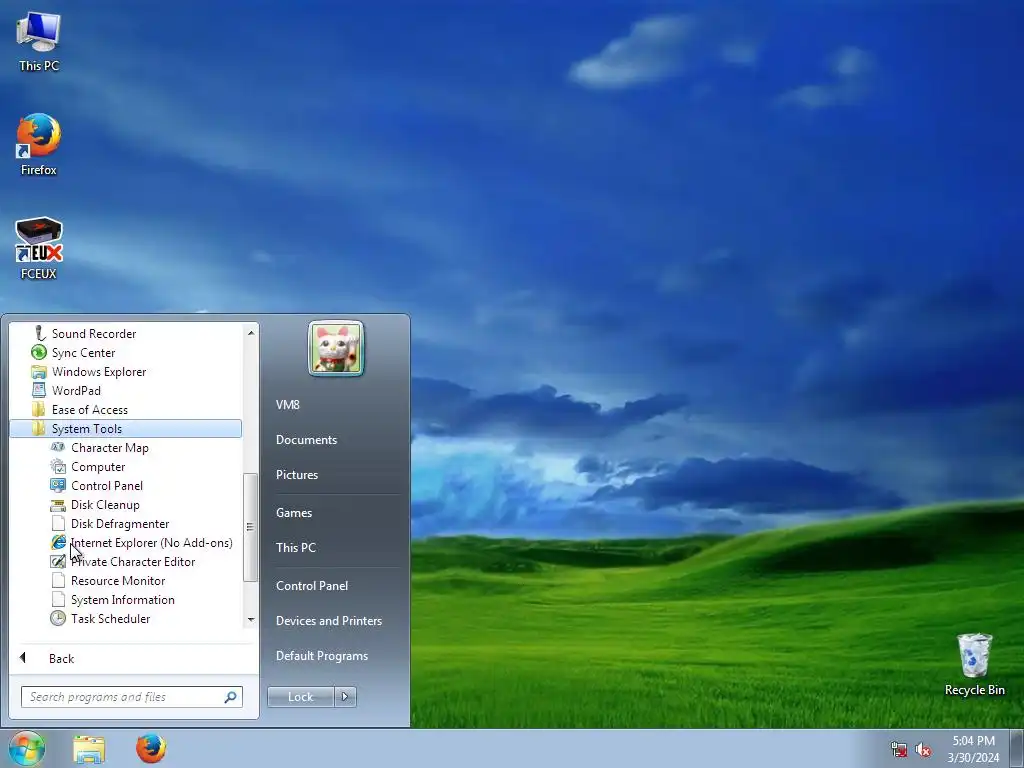
Task: Click the Start orb on the taskbar
Action: [x=26, y=748]
